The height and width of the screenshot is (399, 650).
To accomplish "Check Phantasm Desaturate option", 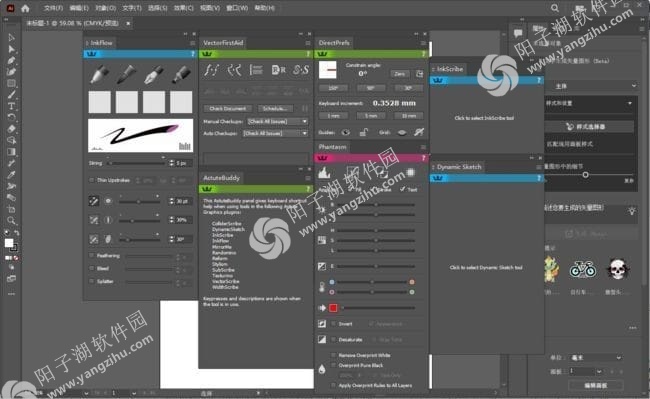I will coord(334,340).
